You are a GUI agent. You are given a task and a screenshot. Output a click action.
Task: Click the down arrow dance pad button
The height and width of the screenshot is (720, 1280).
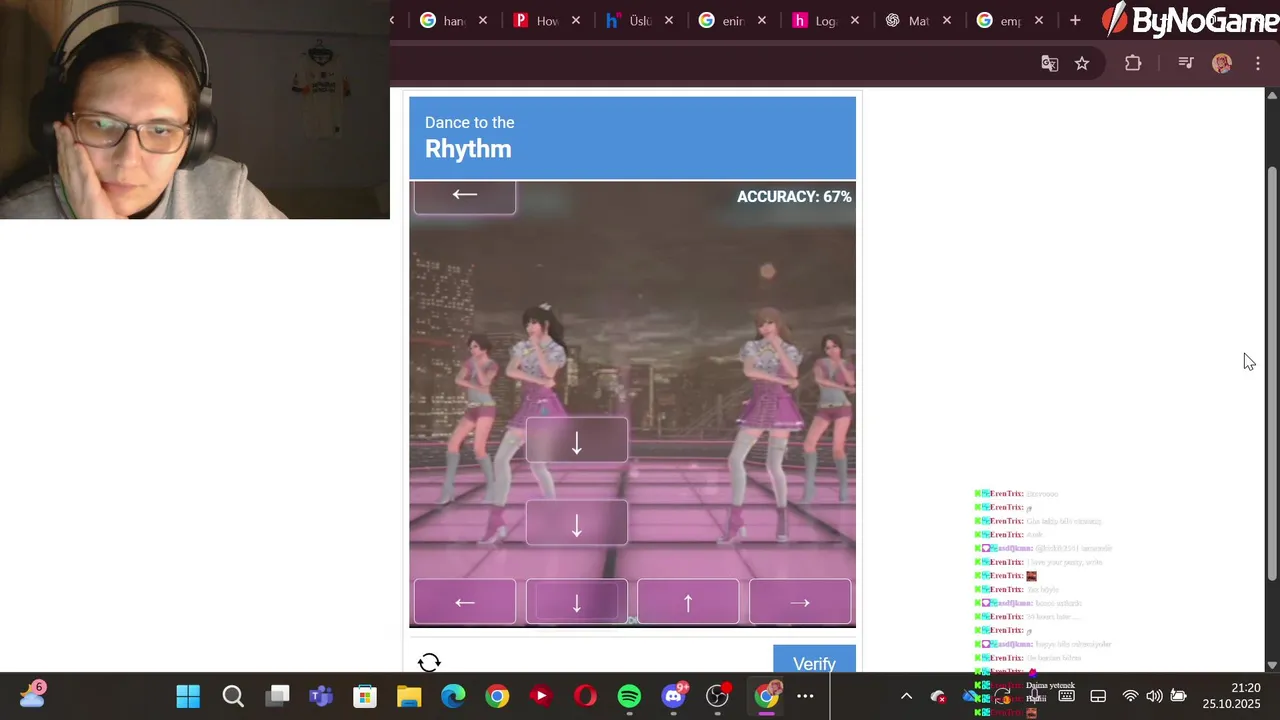(577, 602)
